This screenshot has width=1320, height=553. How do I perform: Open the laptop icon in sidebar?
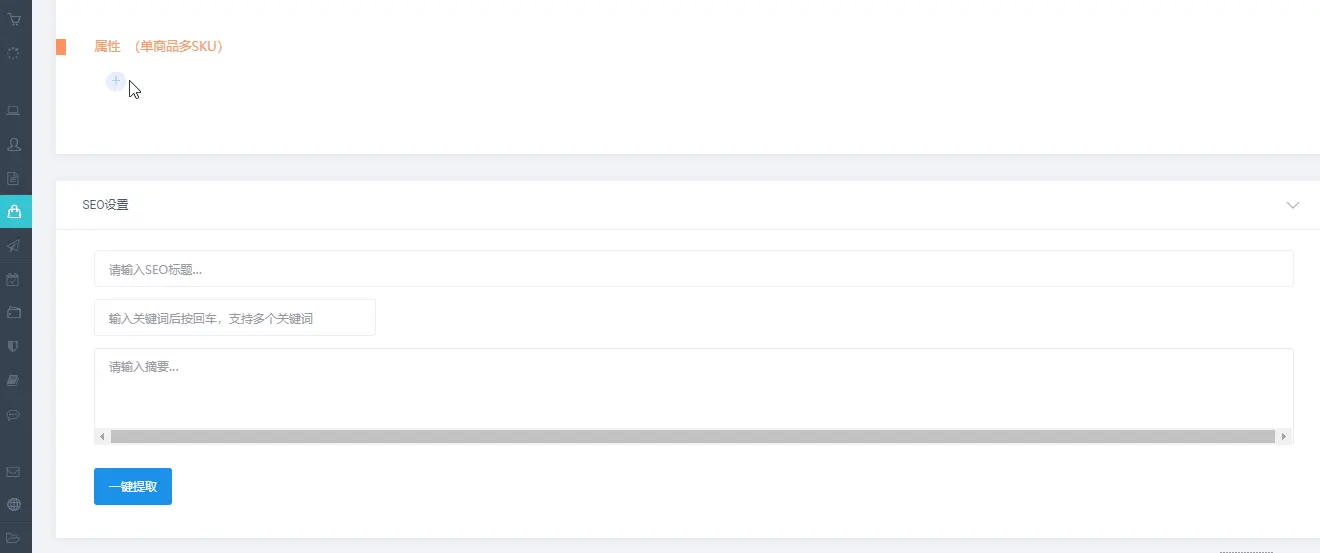pyautogui.click(x=14, y=110)
